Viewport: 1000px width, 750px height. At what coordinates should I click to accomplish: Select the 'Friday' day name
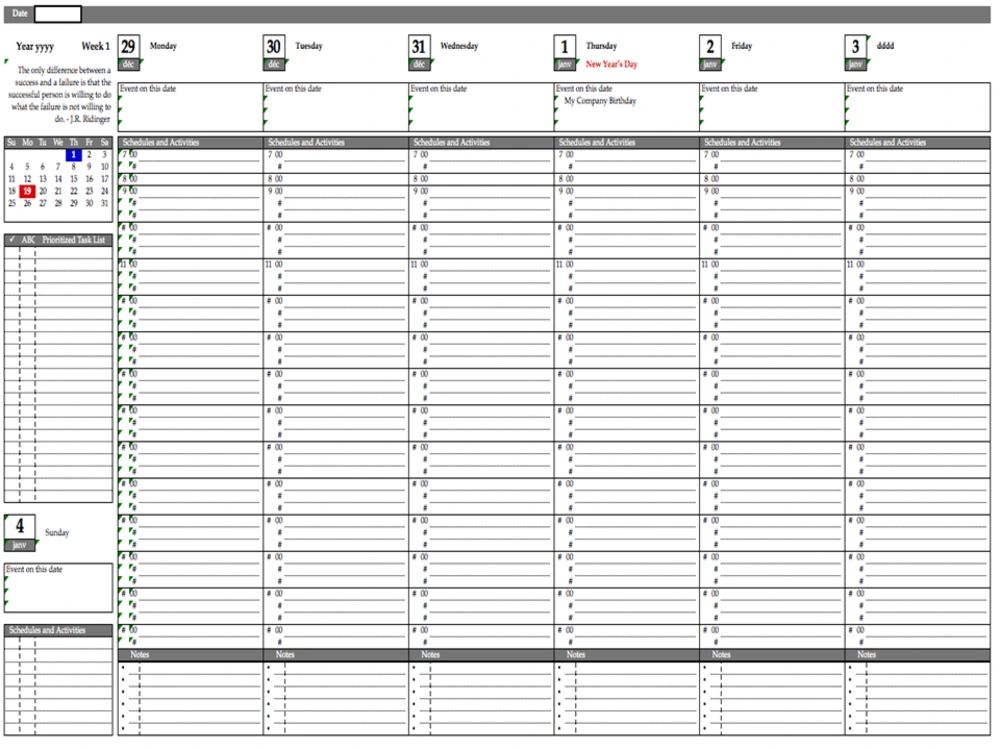coord(742,46)
